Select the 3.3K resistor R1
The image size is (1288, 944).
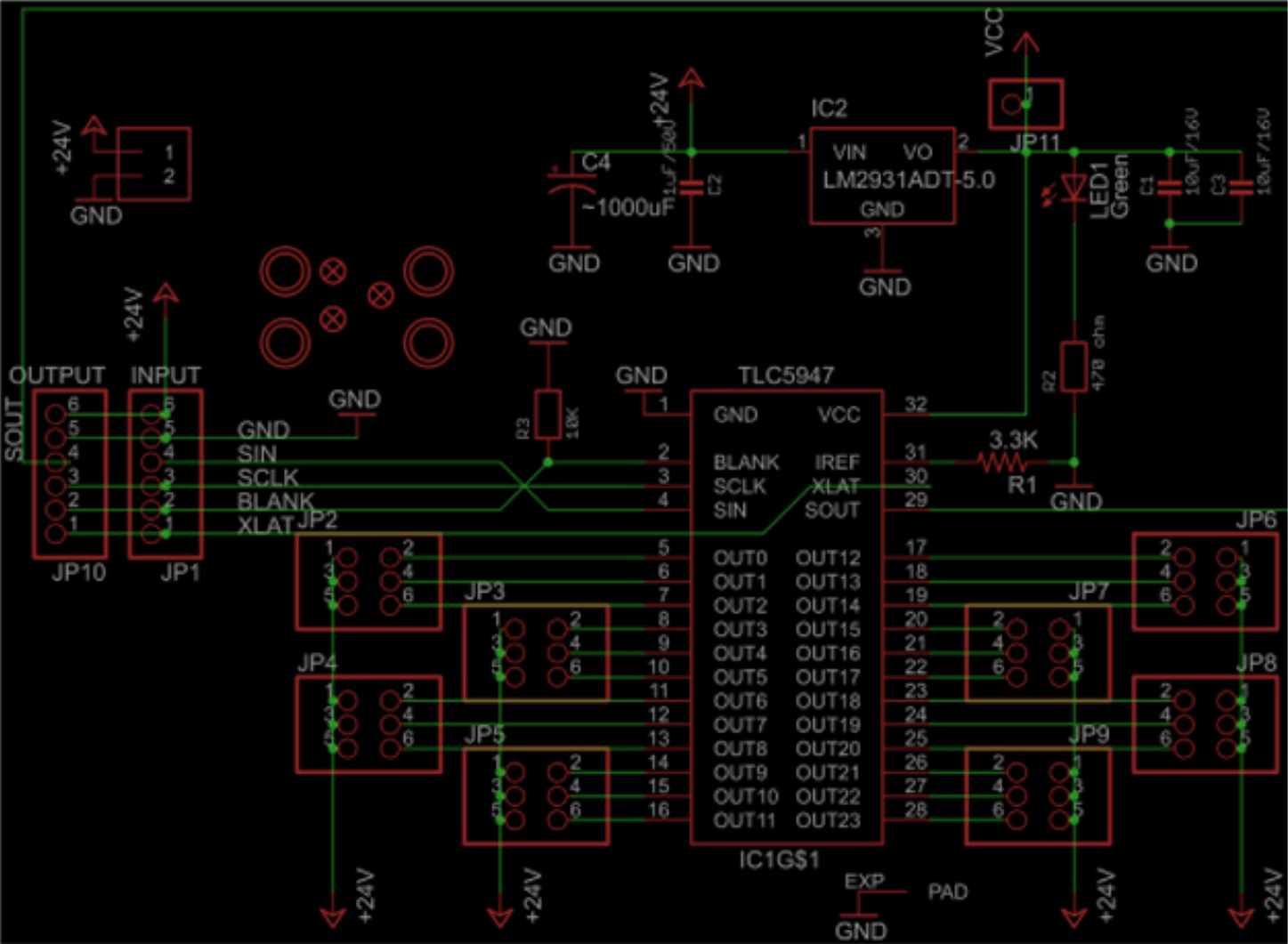click(1002, 462)
